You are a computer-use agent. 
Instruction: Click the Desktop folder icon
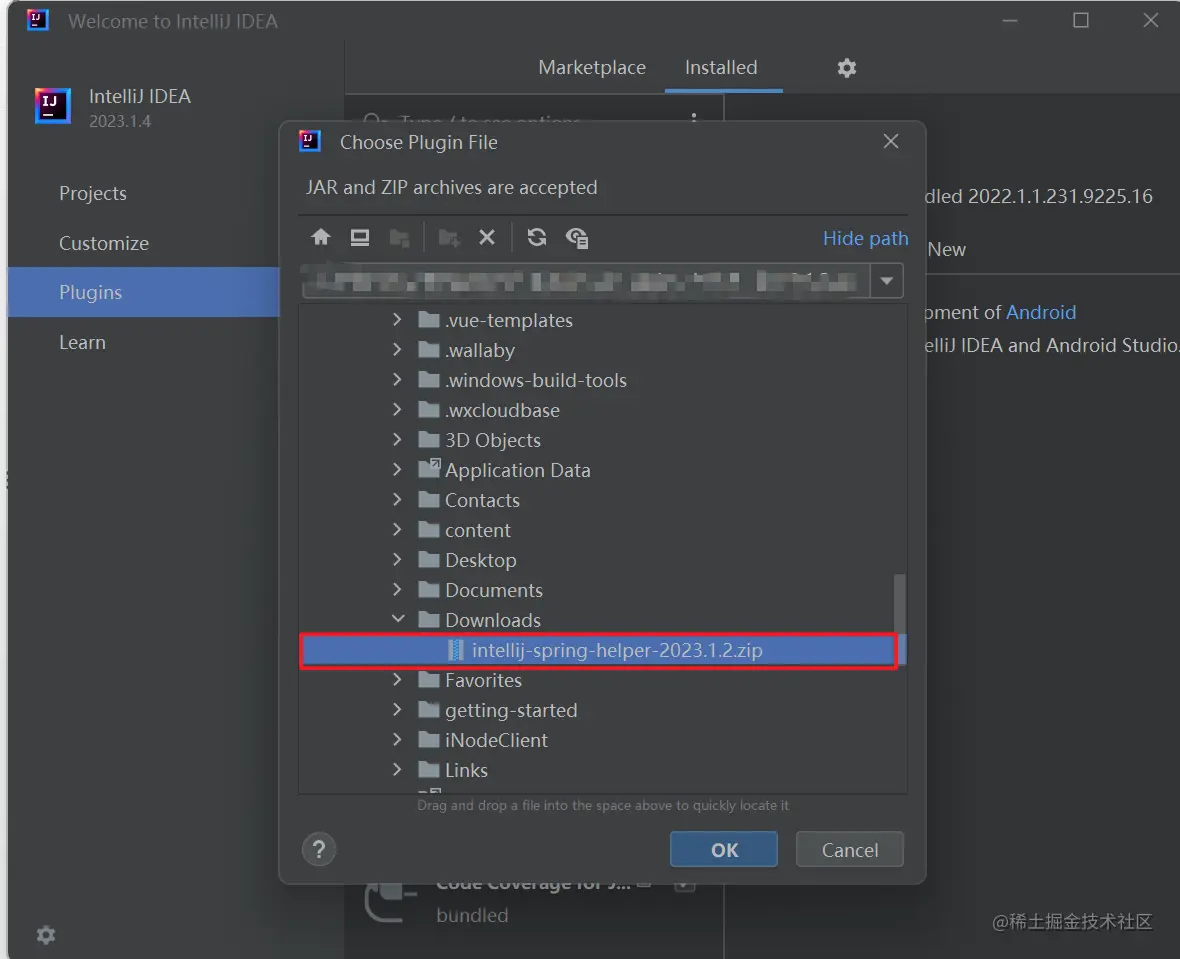coord(429,559)
